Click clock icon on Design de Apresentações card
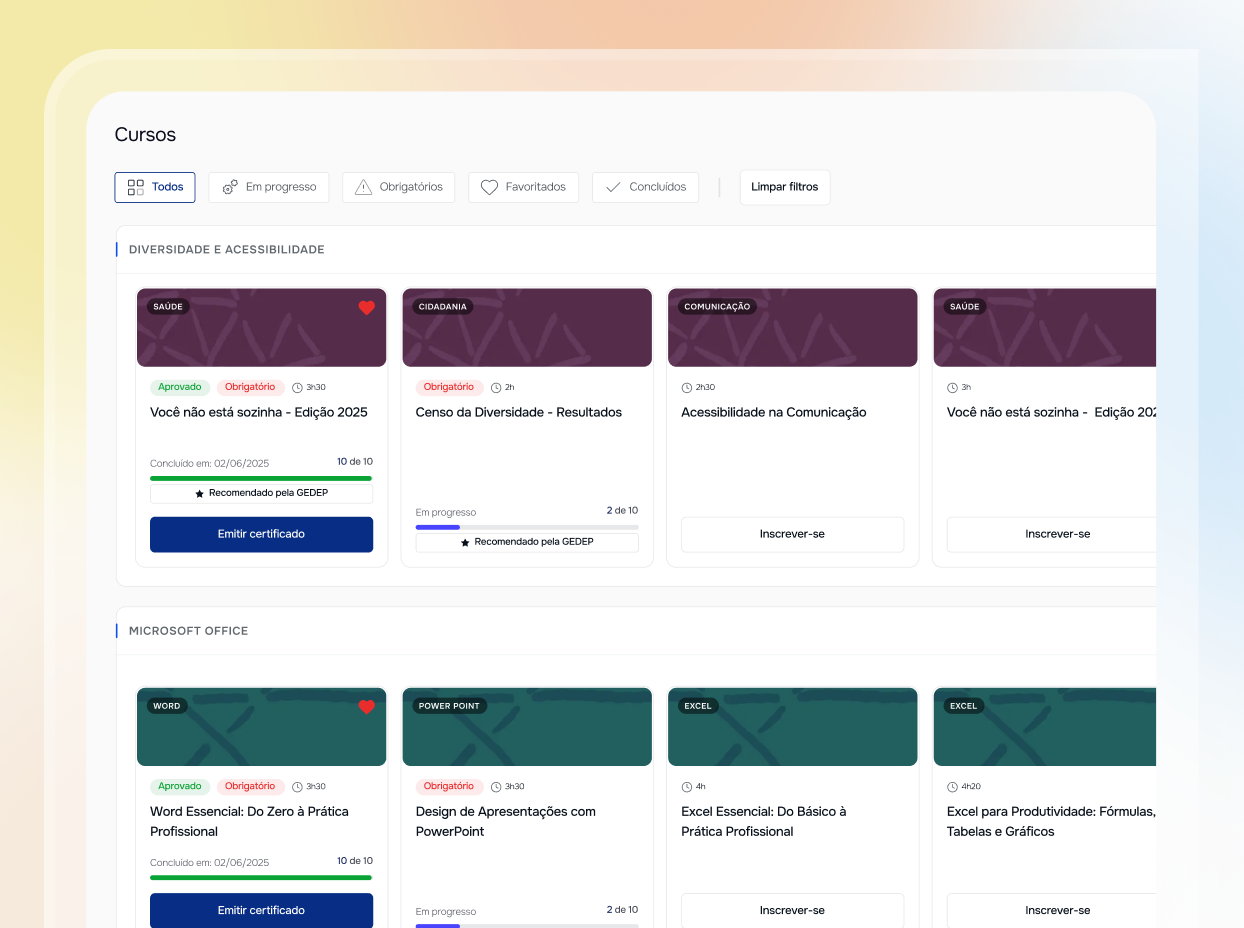The image size is (1244, 928). coord(496,786)
